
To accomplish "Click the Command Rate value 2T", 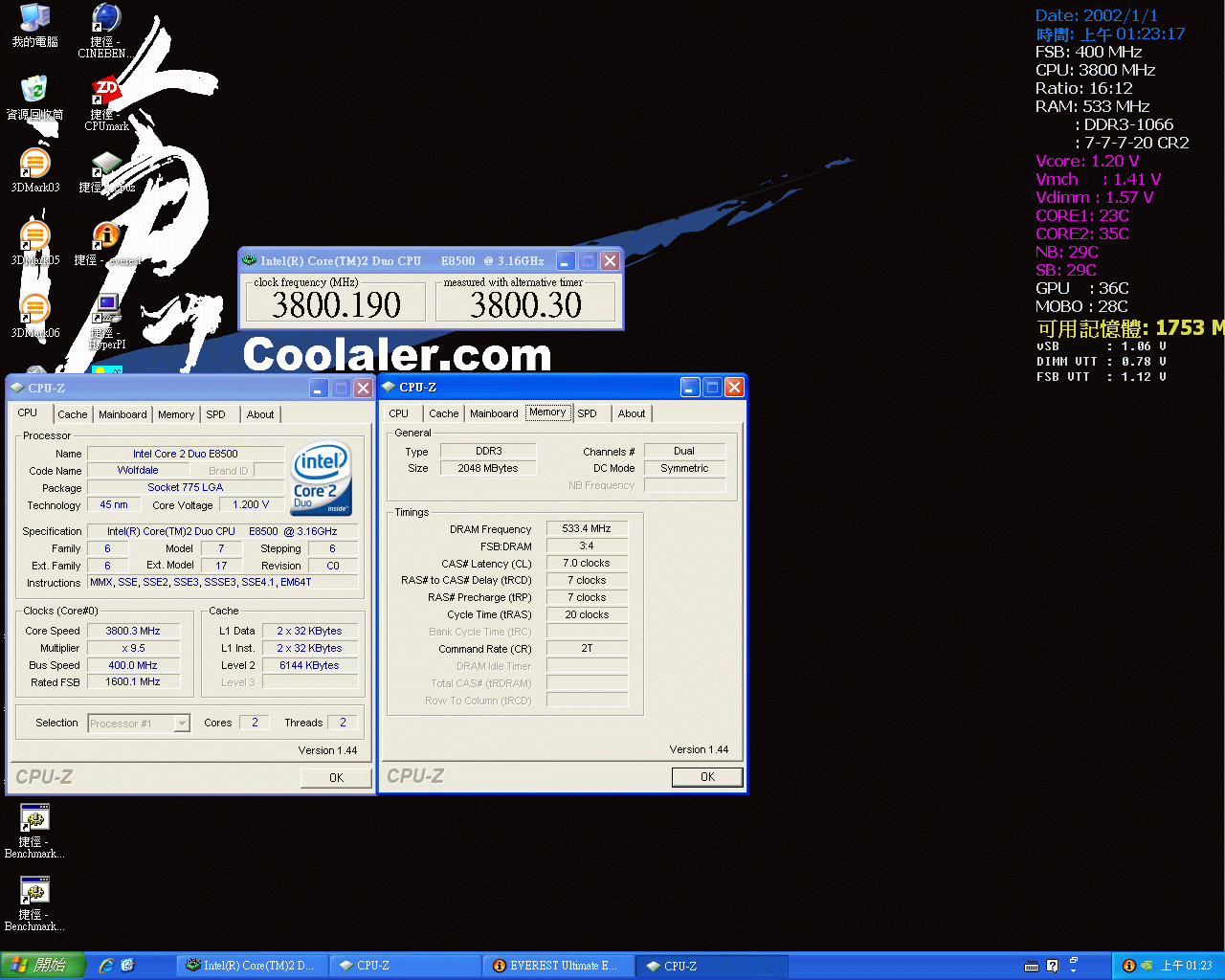I will click(x=587, y=648).
